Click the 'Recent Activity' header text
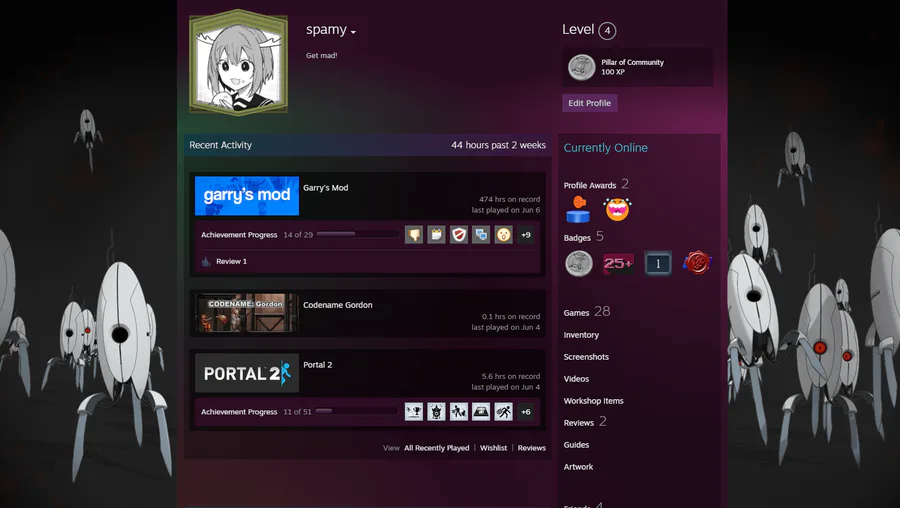The width and height of the screenshot is (900, 508). [x=220, y=145]
